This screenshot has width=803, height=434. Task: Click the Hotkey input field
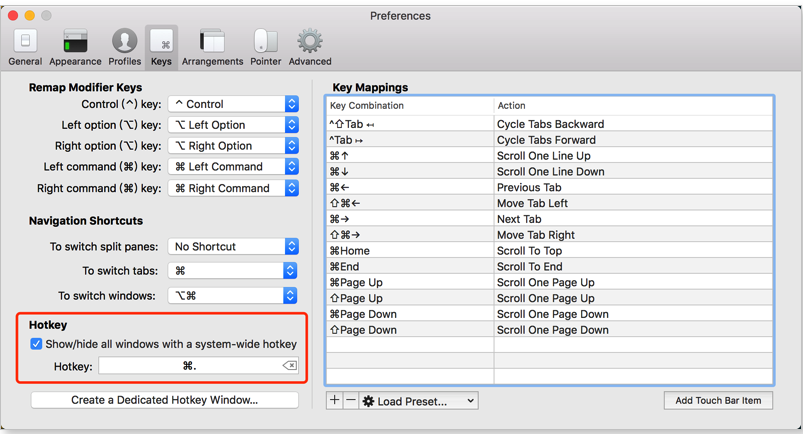pos(198,366)
